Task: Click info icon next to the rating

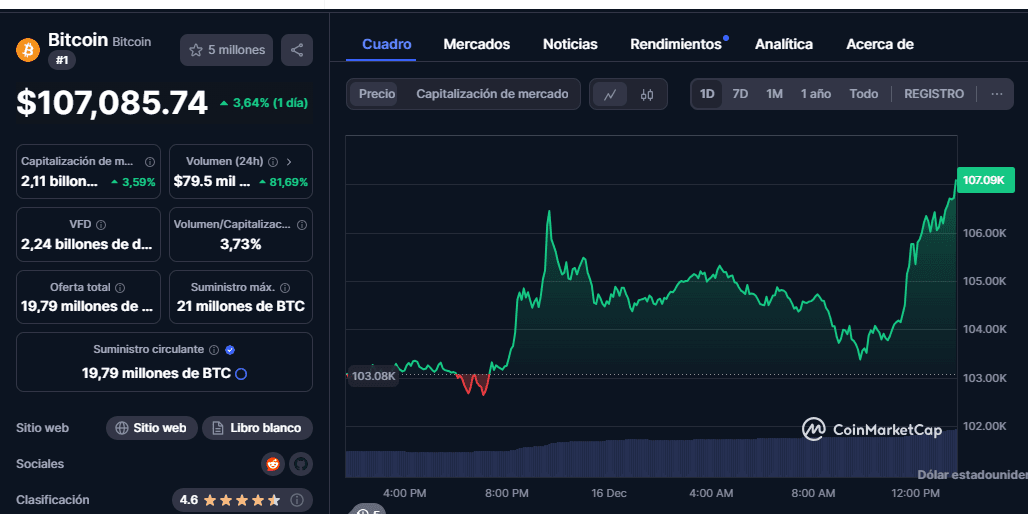Action: pos(297,500)
